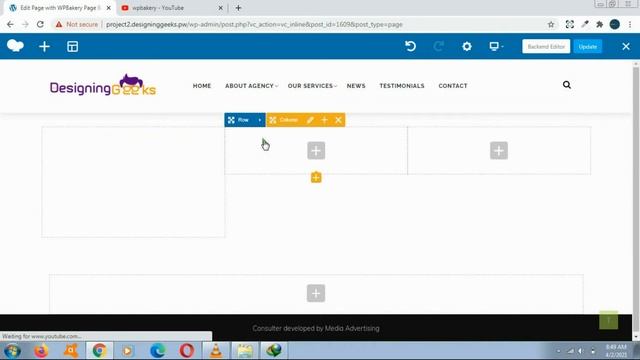Launch Firefox from the taskbar

(x=41, y=351)
